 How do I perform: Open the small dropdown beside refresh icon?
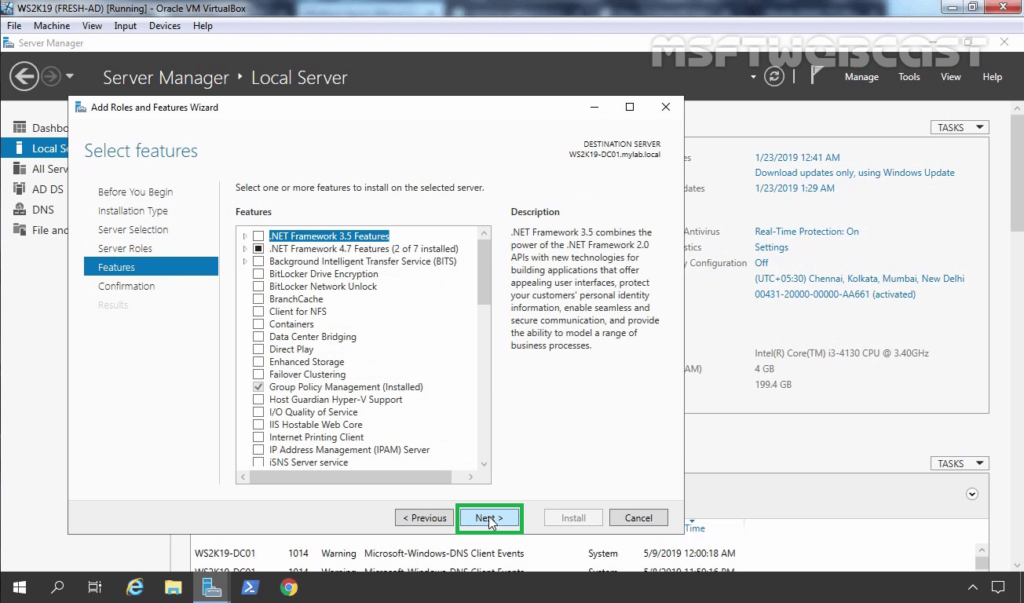point(753,77)
